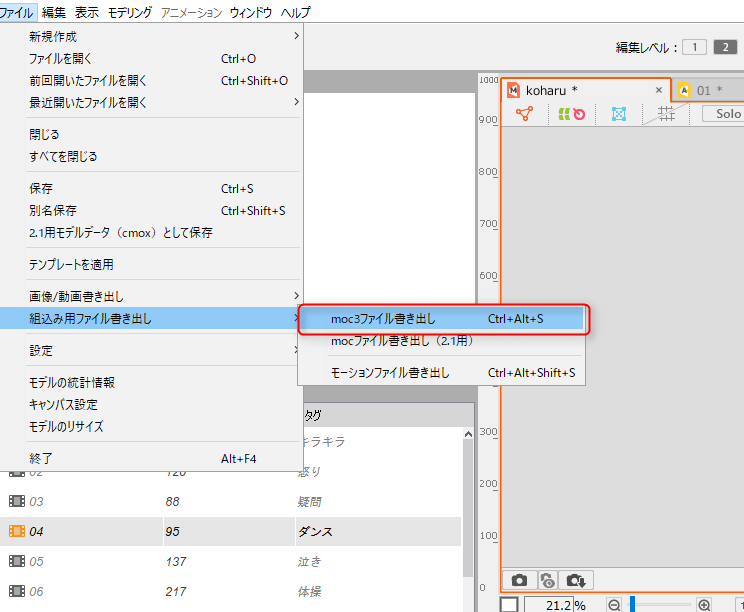744x612 pixels.
Task: Click the green and red deformer icon
Action: [571, 114]
